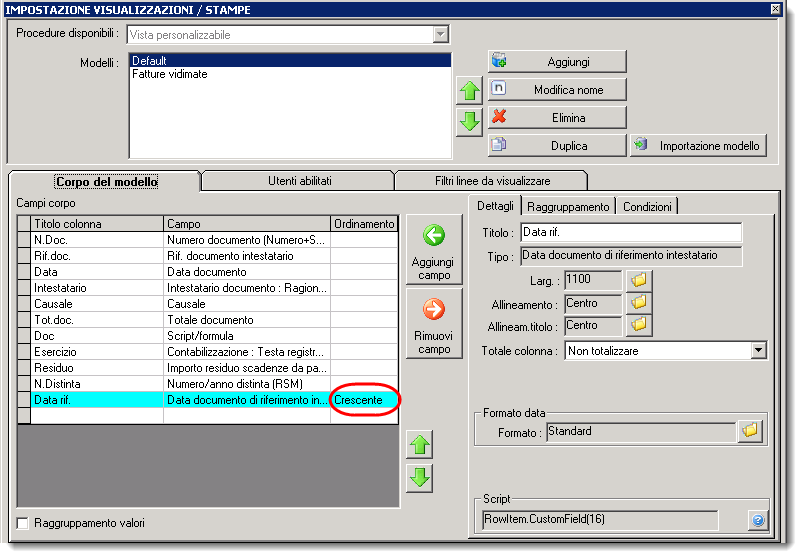
Task: Switch to Utenti abilitati tab
Action: 299,181
